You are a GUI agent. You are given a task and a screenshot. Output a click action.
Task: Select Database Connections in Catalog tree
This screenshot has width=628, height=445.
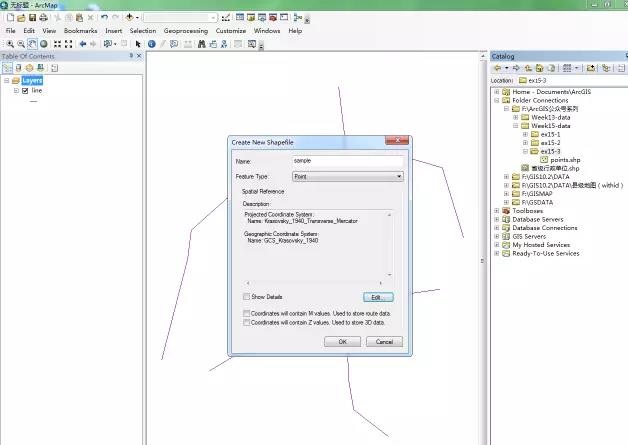coord(545,228)
